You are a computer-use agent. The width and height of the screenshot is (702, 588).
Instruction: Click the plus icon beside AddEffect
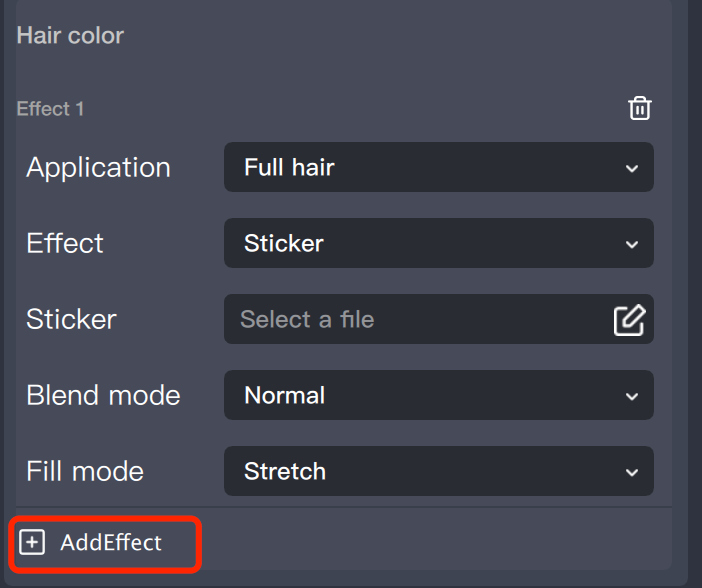[33, 543]
